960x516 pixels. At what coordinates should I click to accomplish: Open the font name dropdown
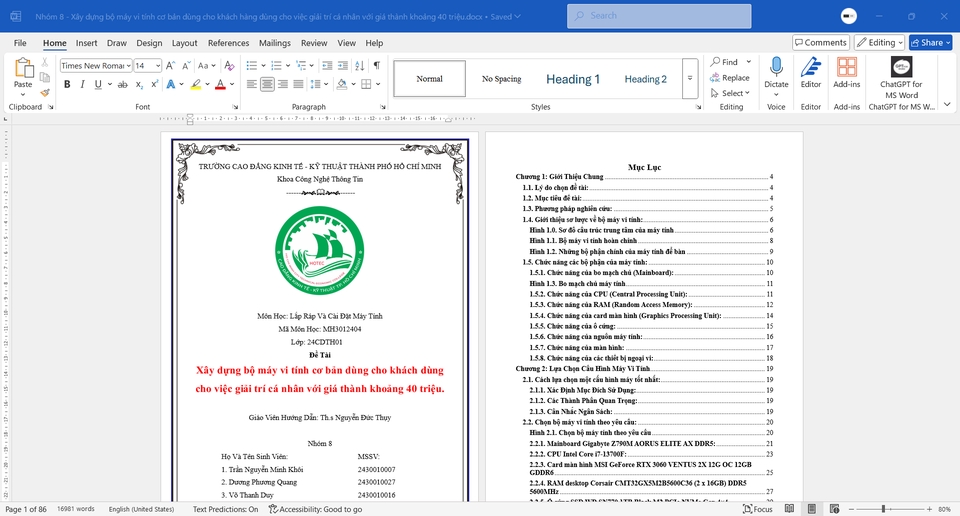(x=129, y=65)
